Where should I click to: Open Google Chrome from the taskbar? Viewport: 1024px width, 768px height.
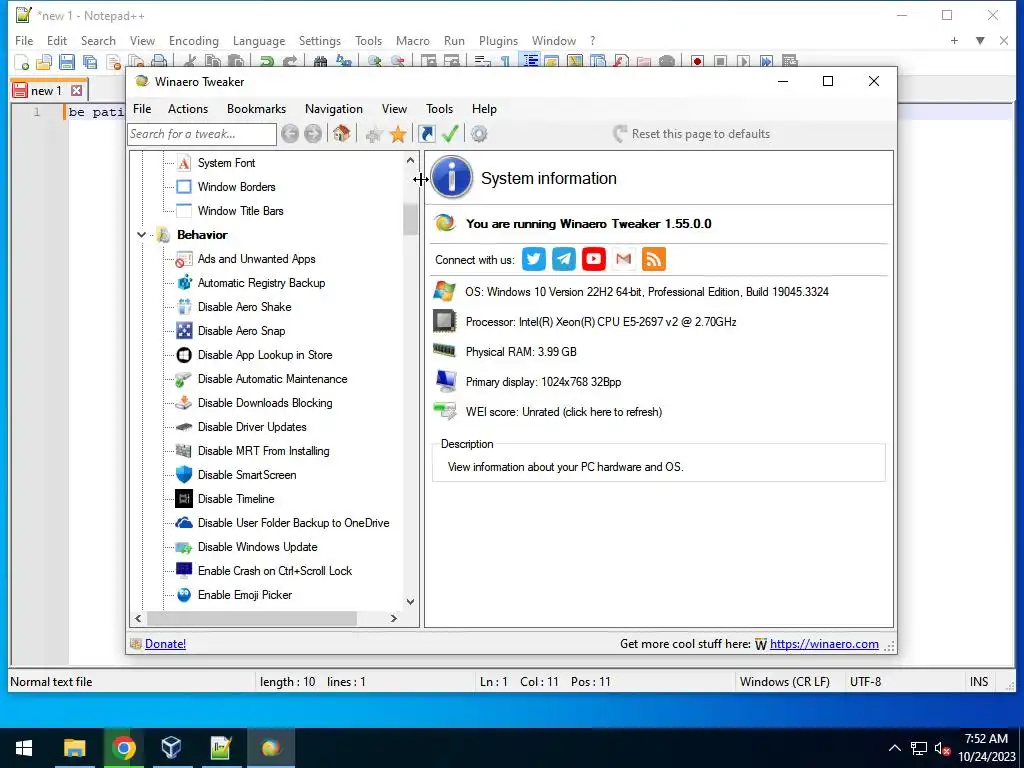(123, 748)
